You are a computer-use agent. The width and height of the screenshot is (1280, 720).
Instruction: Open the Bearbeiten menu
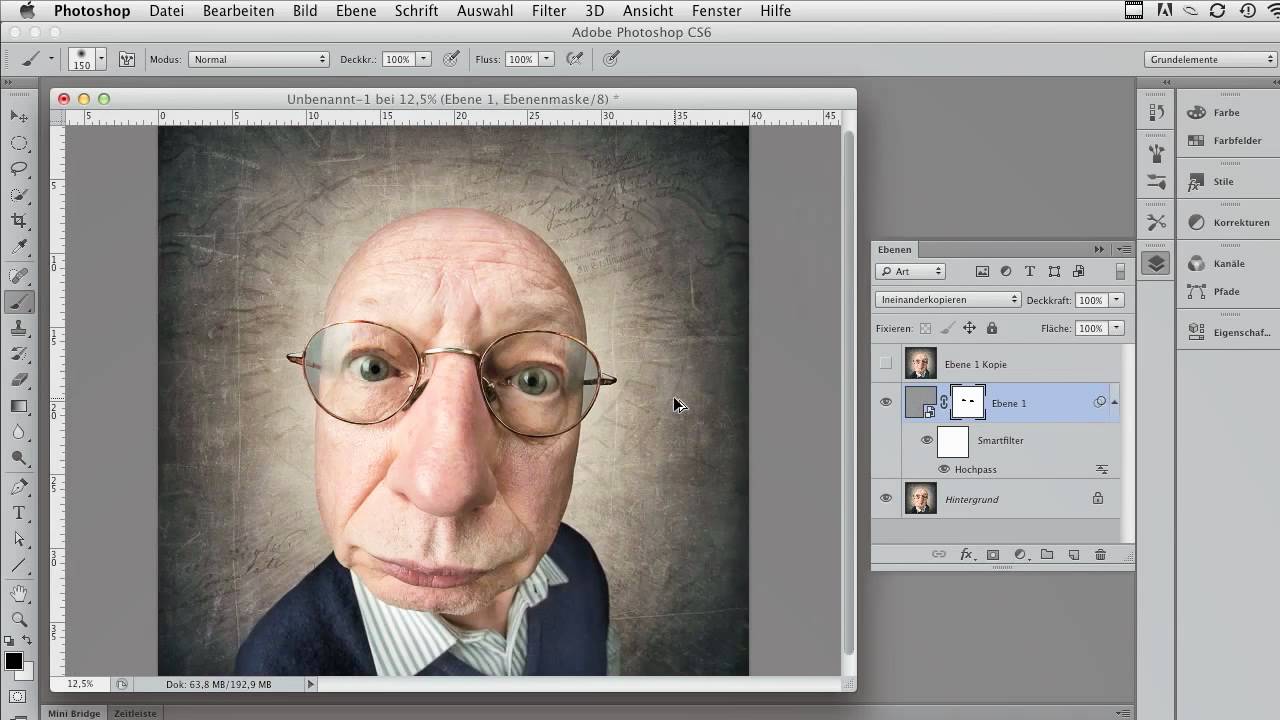[x=238, y=11]
